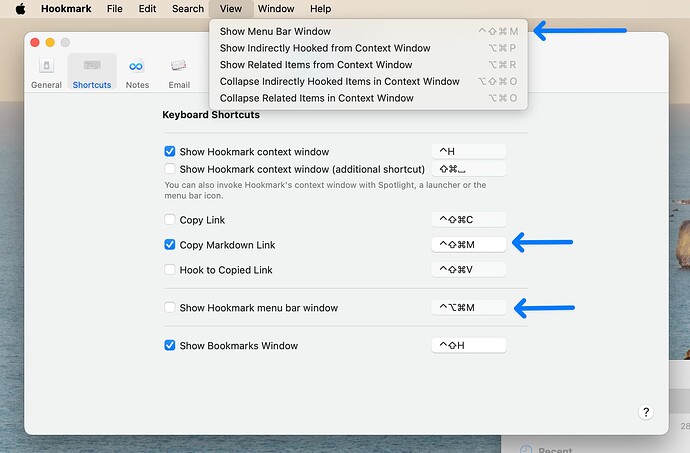
Task: Click the Keyboard Shortcuts heading
Action: point(211,115)
